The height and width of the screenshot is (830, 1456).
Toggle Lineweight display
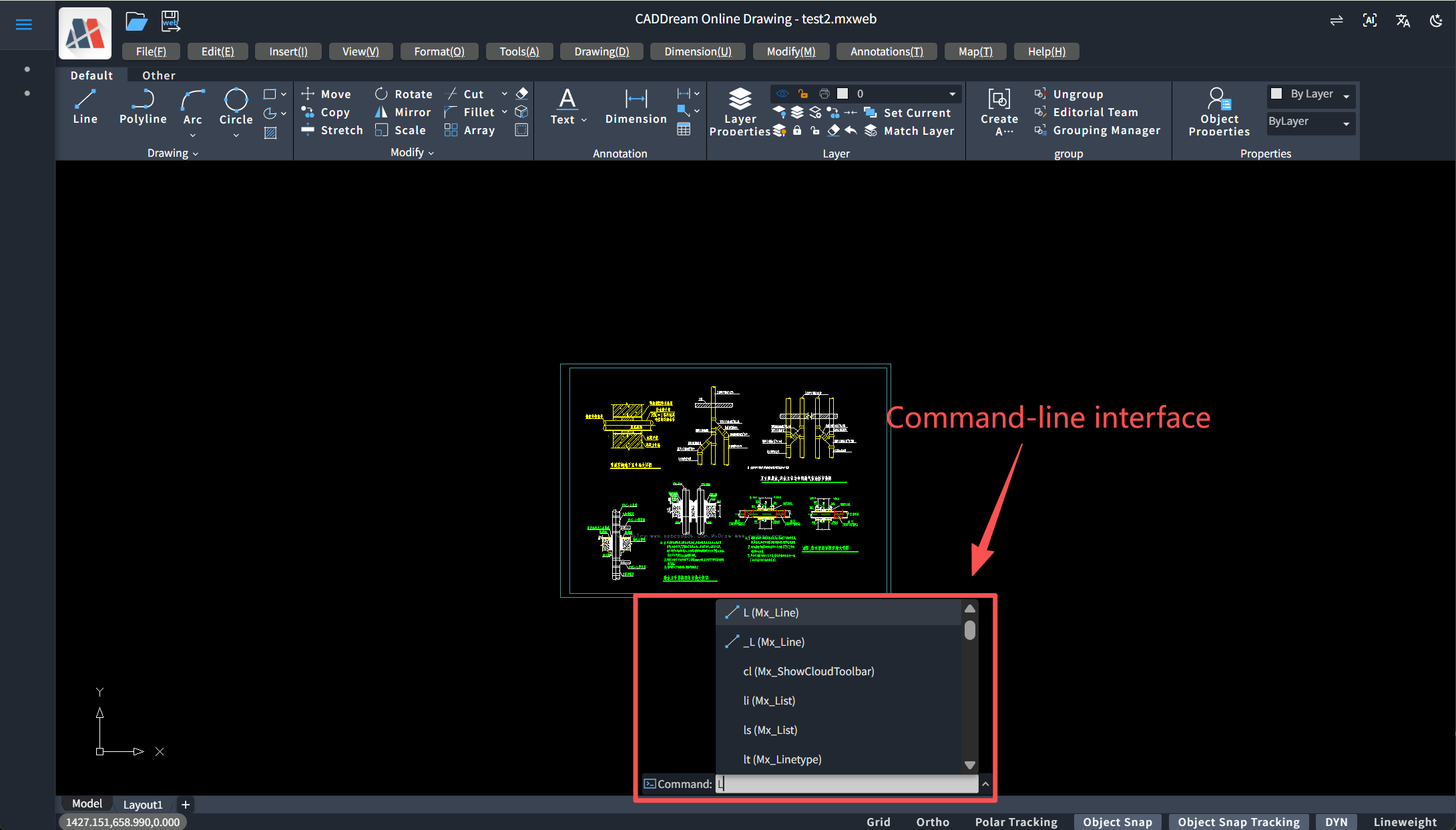1405,822
